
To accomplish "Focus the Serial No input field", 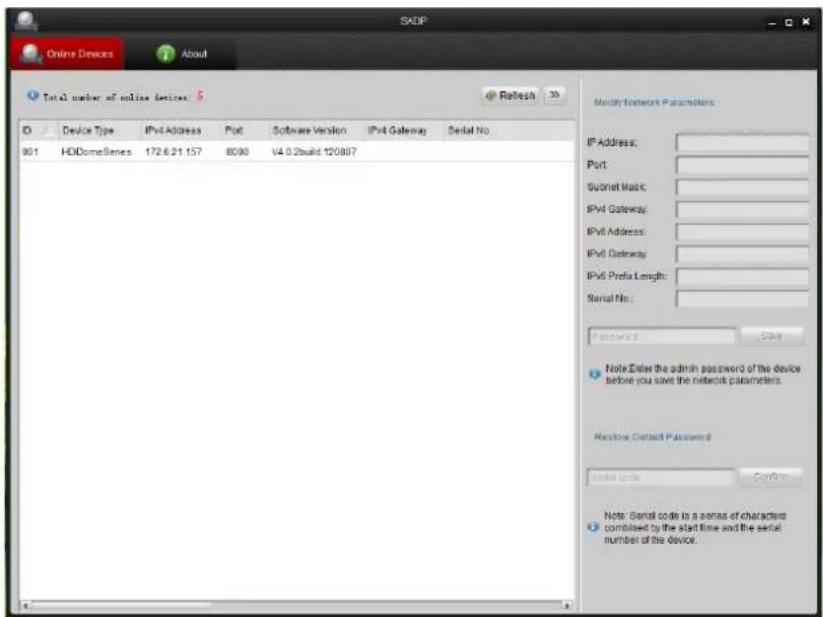I will coord(742,299).
